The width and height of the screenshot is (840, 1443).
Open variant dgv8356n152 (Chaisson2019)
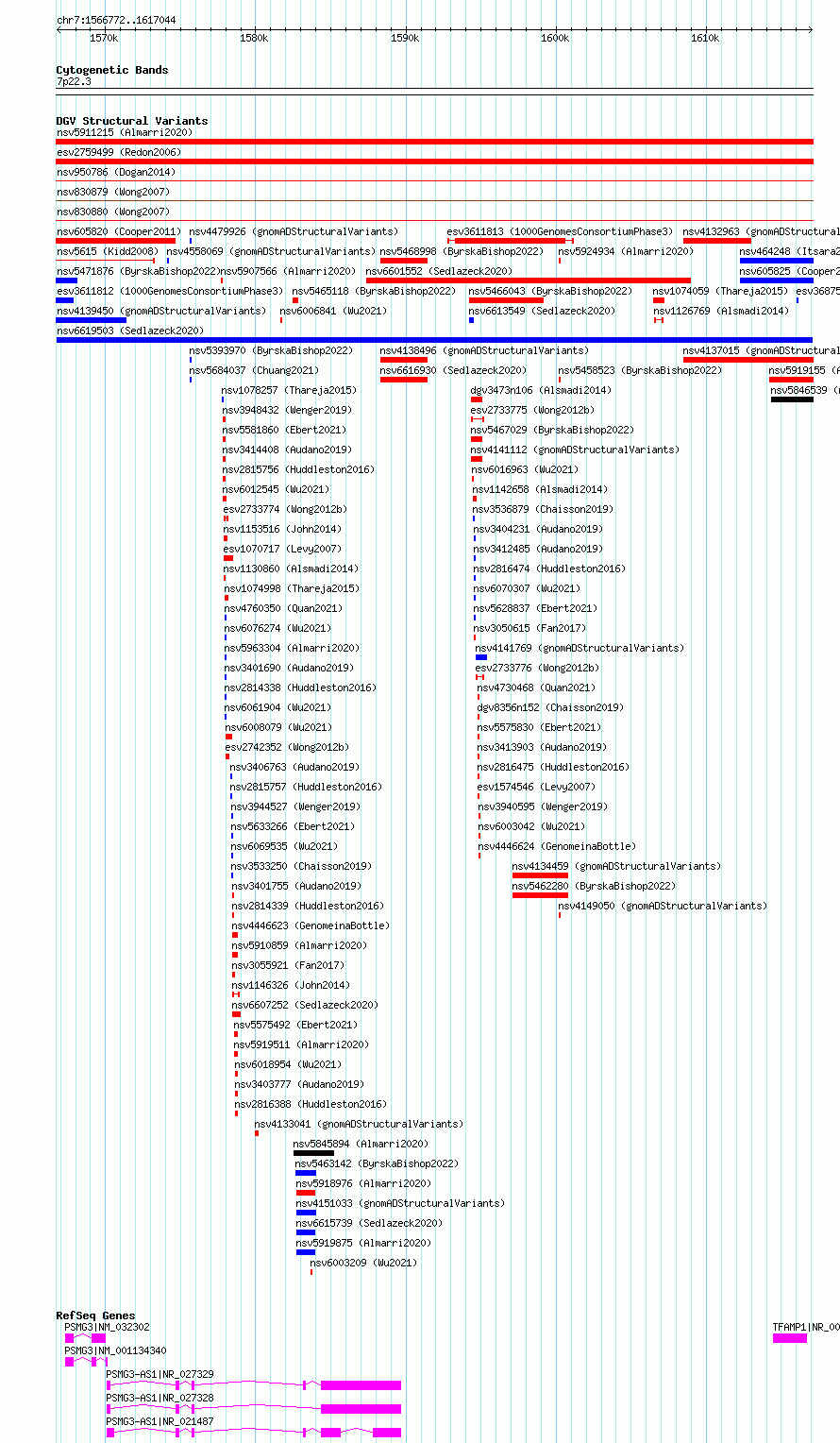pos(549,707)
